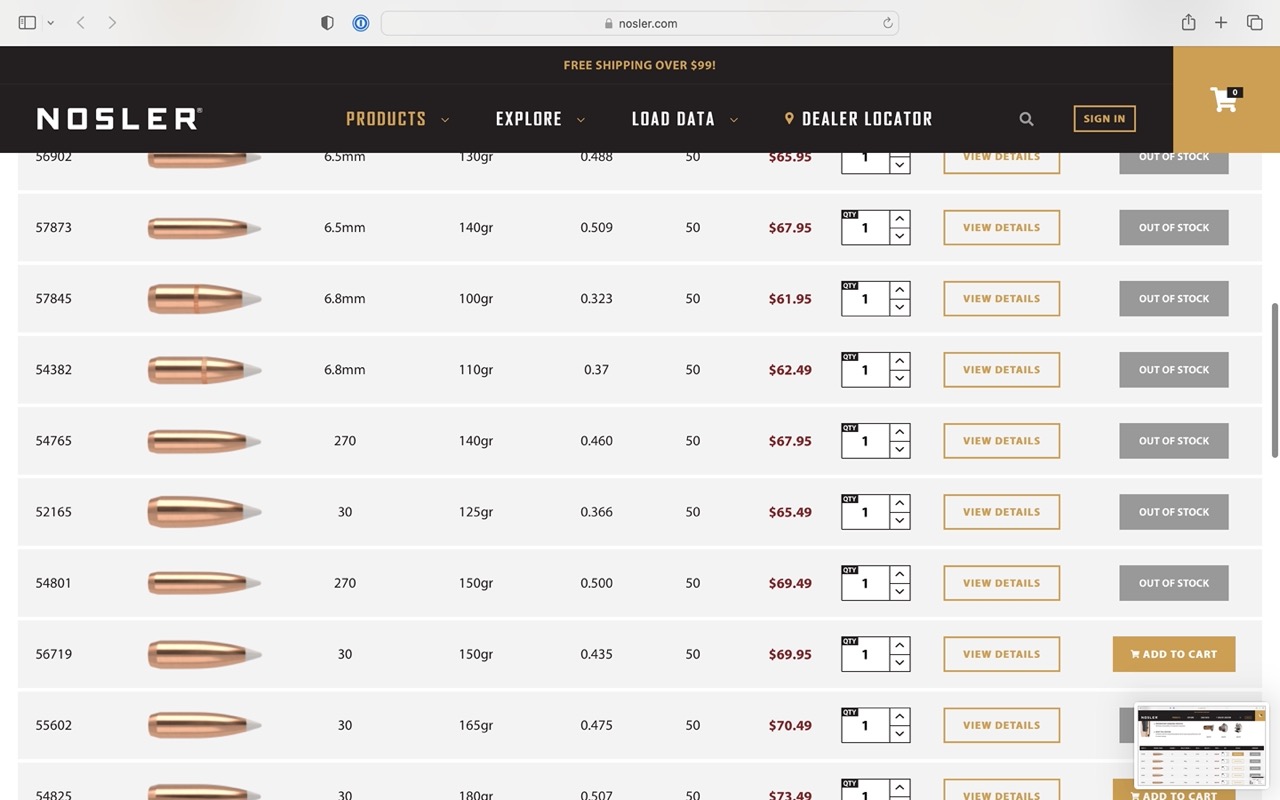Viewport: 1280px width, 800px height.
Task: Click bullet image for item 52165
Action: point(204,512)
